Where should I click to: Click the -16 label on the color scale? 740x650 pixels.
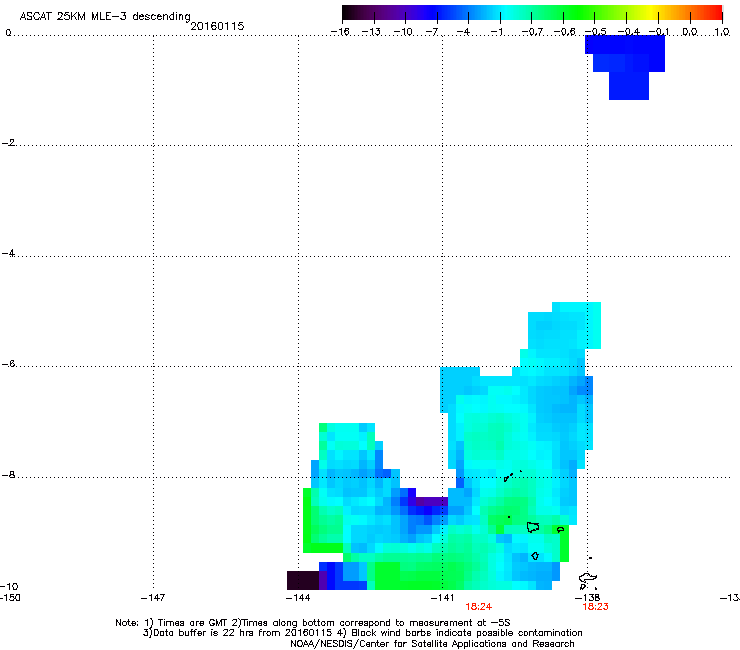click(x=340, y=32)
